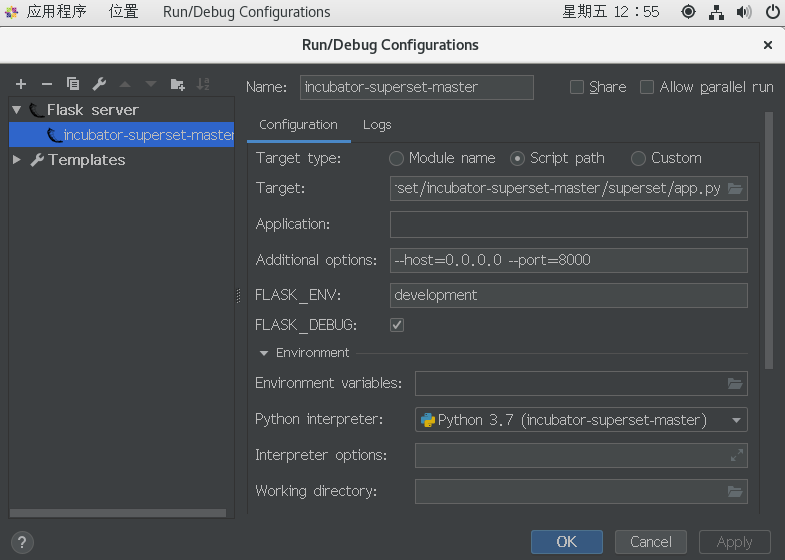
Task: Sort configurations alphabetically
Action: tap(203, 84)
